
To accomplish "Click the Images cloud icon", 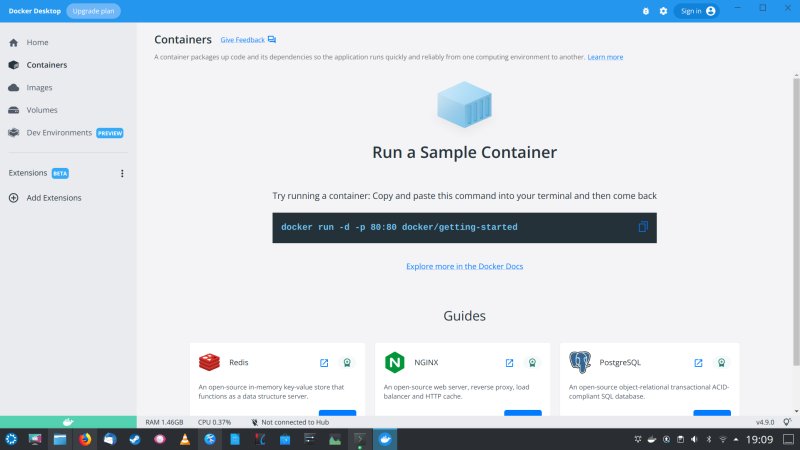I will [x=14, y=87].
